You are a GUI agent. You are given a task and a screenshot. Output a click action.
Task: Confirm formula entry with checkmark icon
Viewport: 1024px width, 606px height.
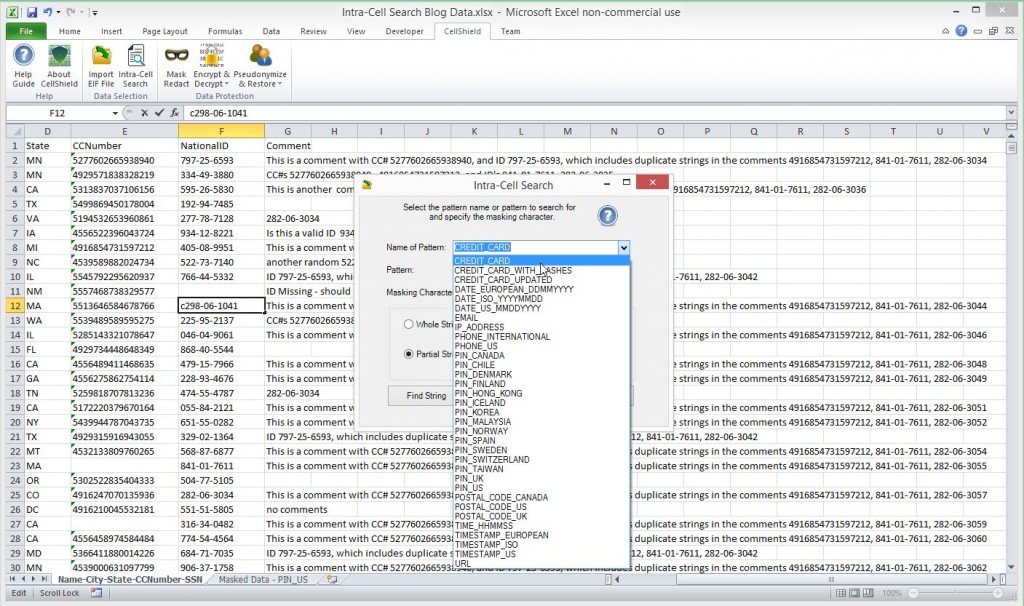pos(159,113)
